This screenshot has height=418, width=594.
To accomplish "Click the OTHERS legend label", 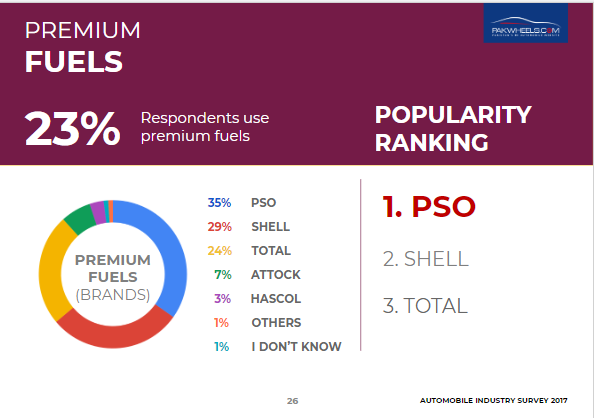I will point(276,323).
